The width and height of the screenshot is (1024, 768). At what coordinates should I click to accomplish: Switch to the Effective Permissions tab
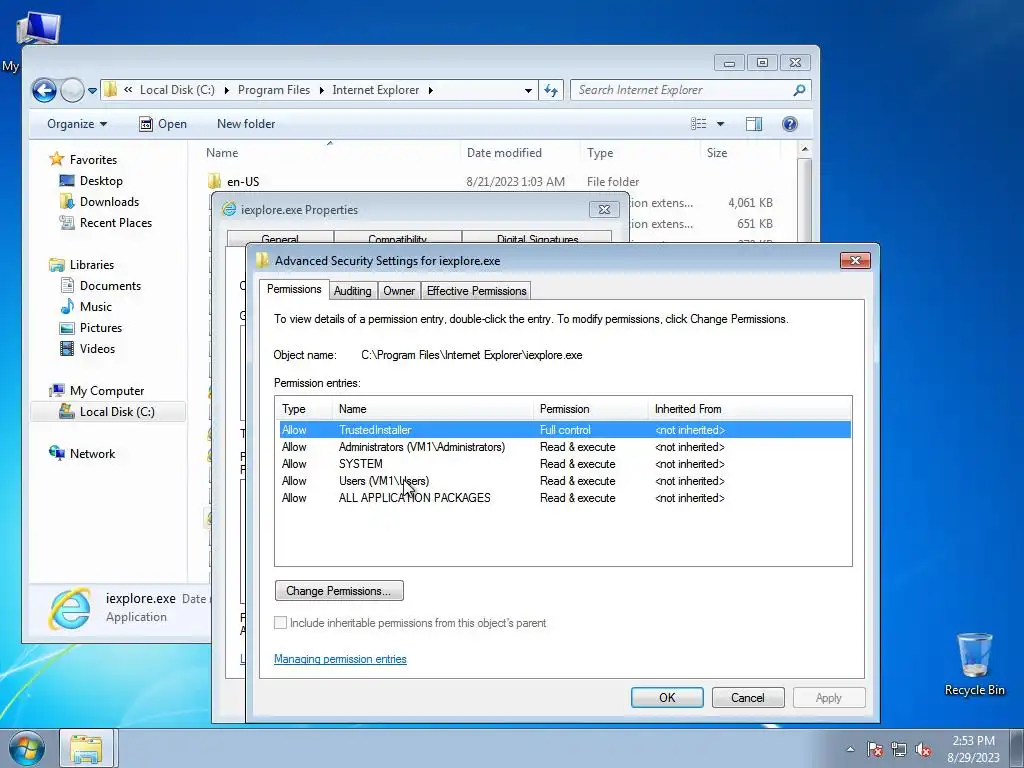point(476,291)
